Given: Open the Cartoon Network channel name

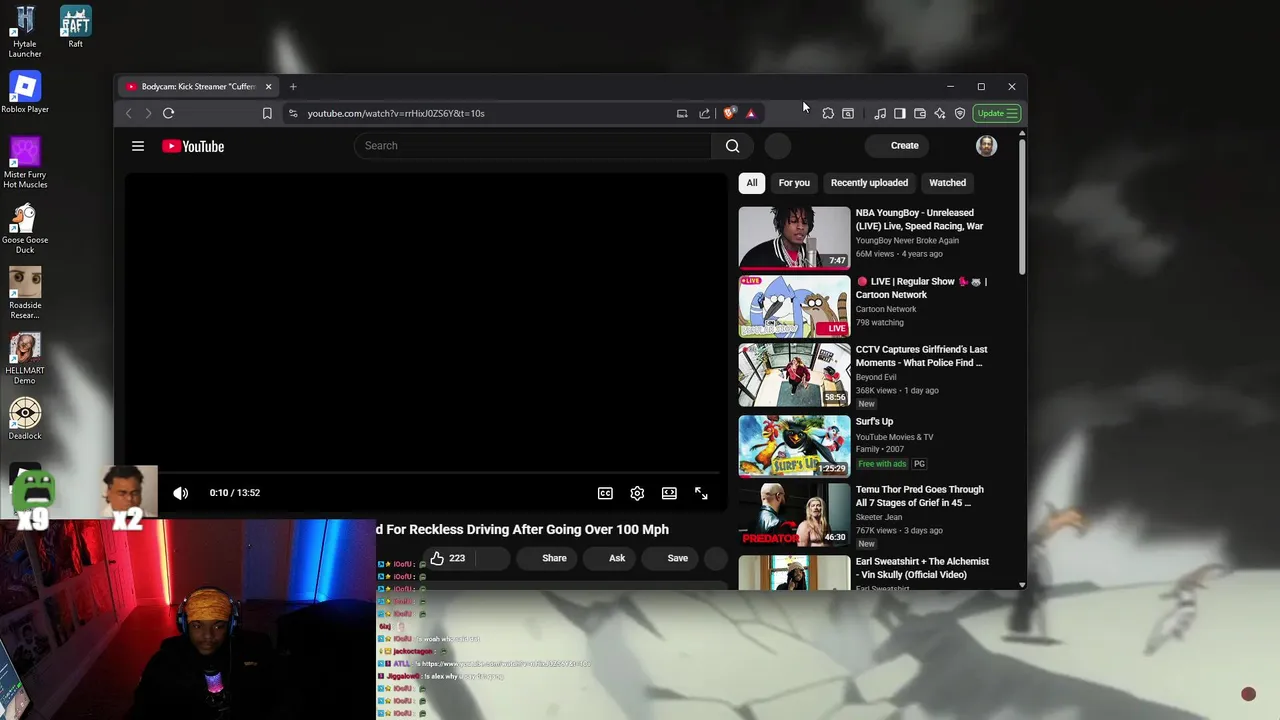Looking at the screenshot, I should click(885, 309).
